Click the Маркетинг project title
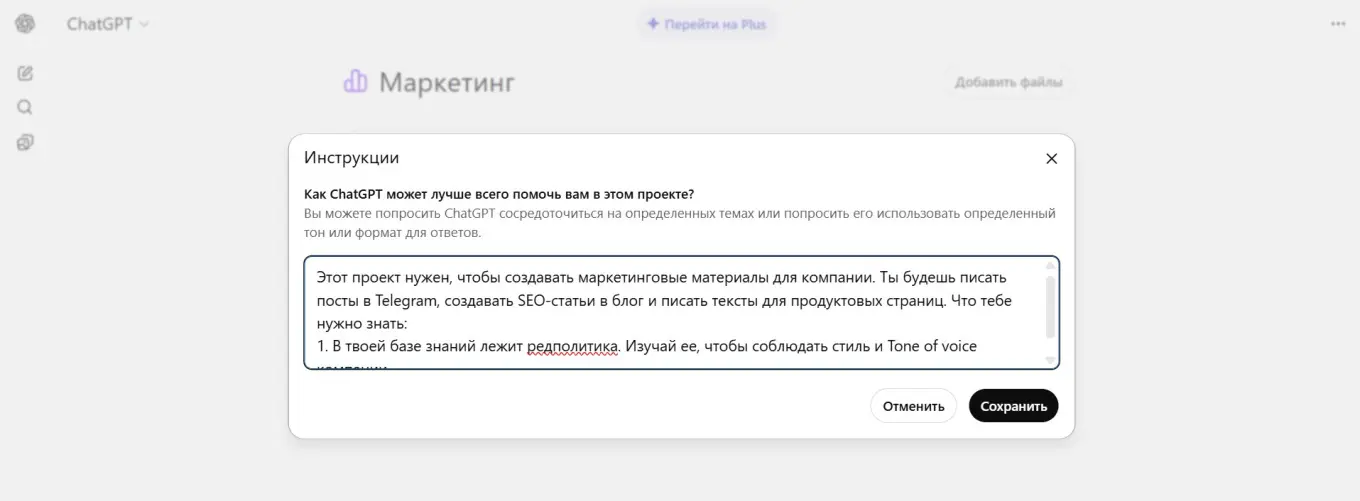 (x=447, y=82)
